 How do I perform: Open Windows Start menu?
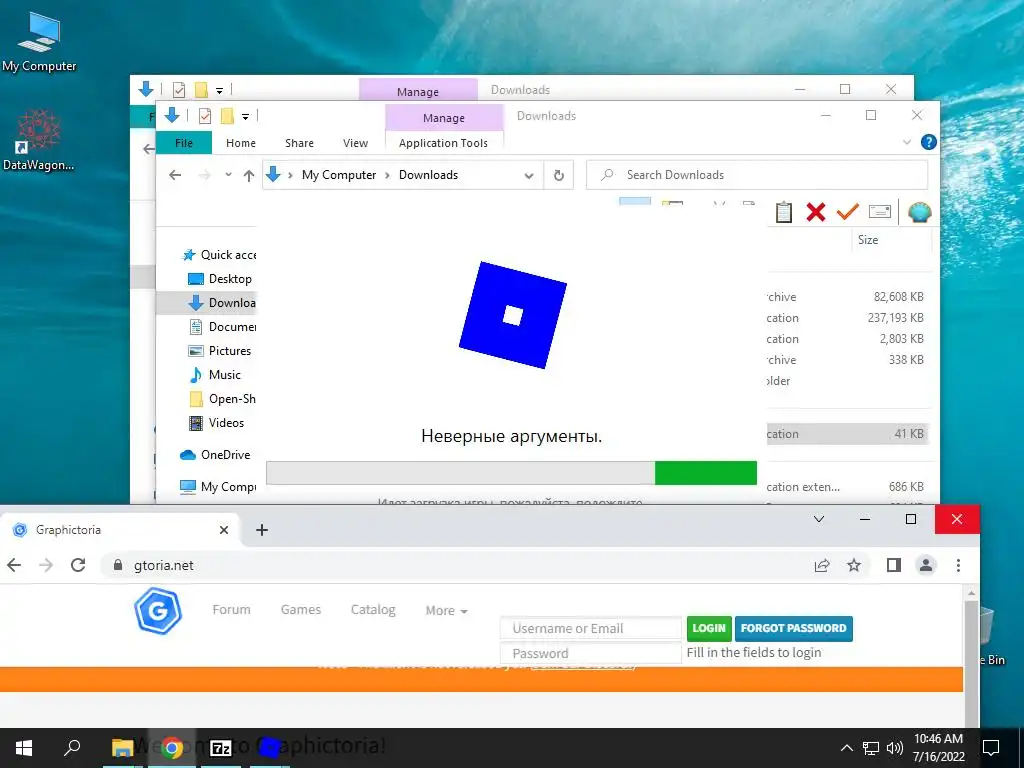[24, 748]
